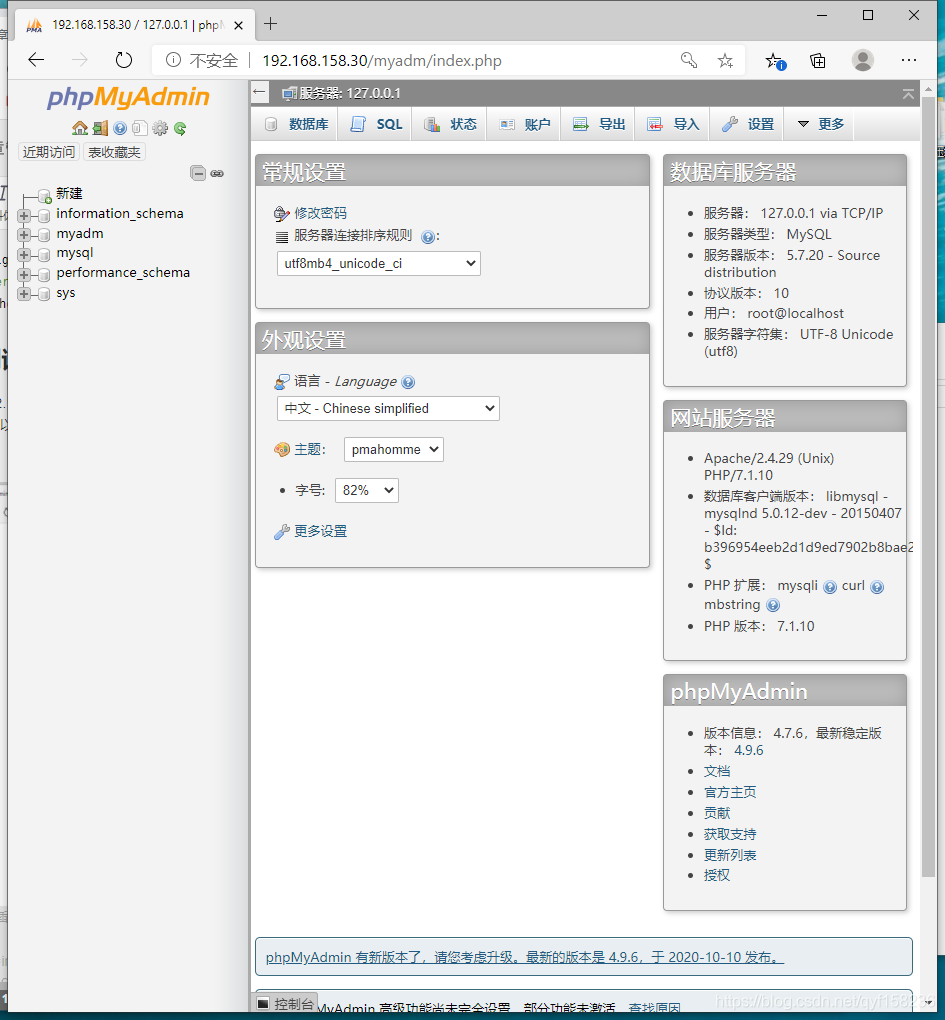This screenshot has width=945, height=1020.
Task: Click the 更多设置 link
Action: pos(320,531)
